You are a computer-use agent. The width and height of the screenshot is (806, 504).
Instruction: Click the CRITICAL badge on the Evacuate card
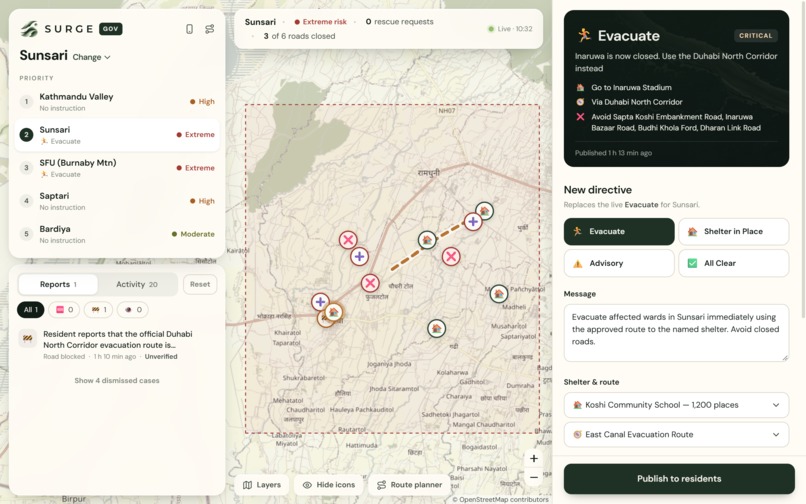pos(755,35)
